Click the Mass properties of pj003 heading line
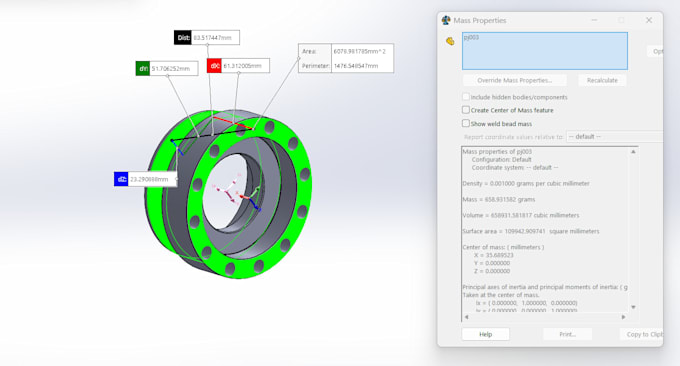Screen dimensions: 680x366 [497, 151]
